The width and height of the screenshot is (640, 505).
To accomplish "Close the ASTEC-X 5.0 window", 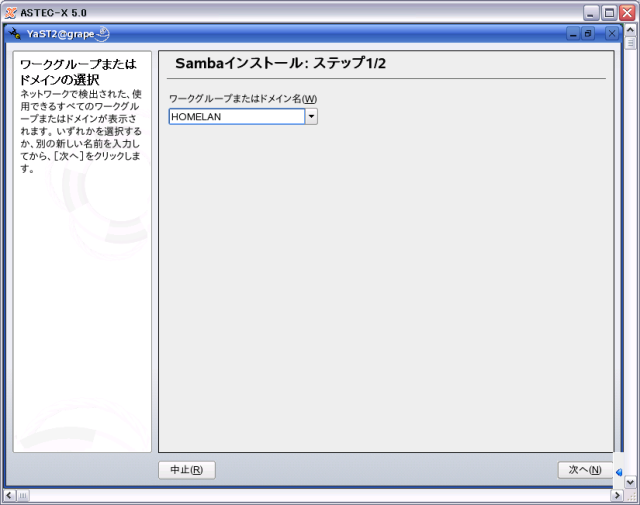I will tap(627, 13).
